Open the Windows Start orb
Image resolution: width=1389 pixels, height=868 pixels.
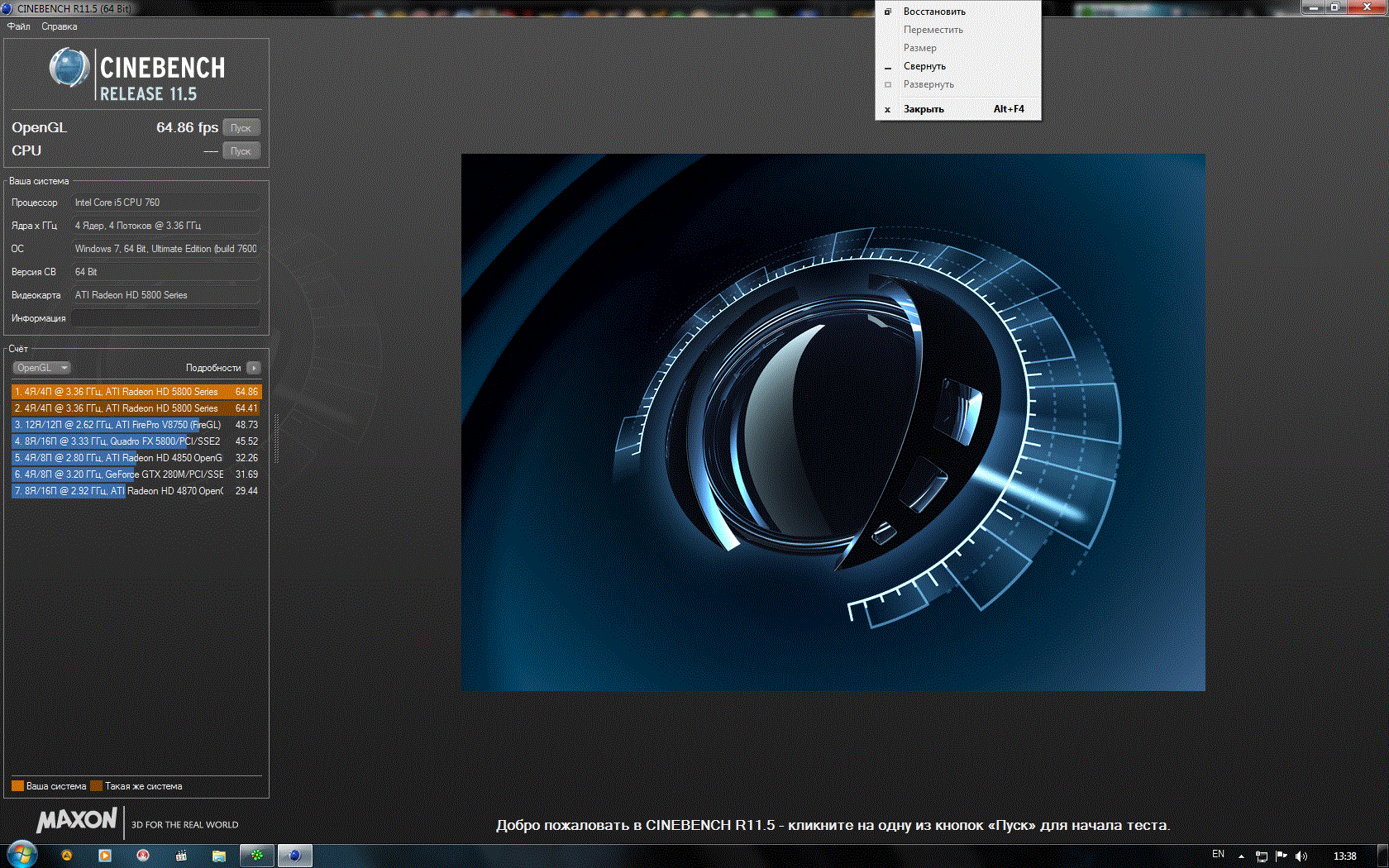coord(22,856)
